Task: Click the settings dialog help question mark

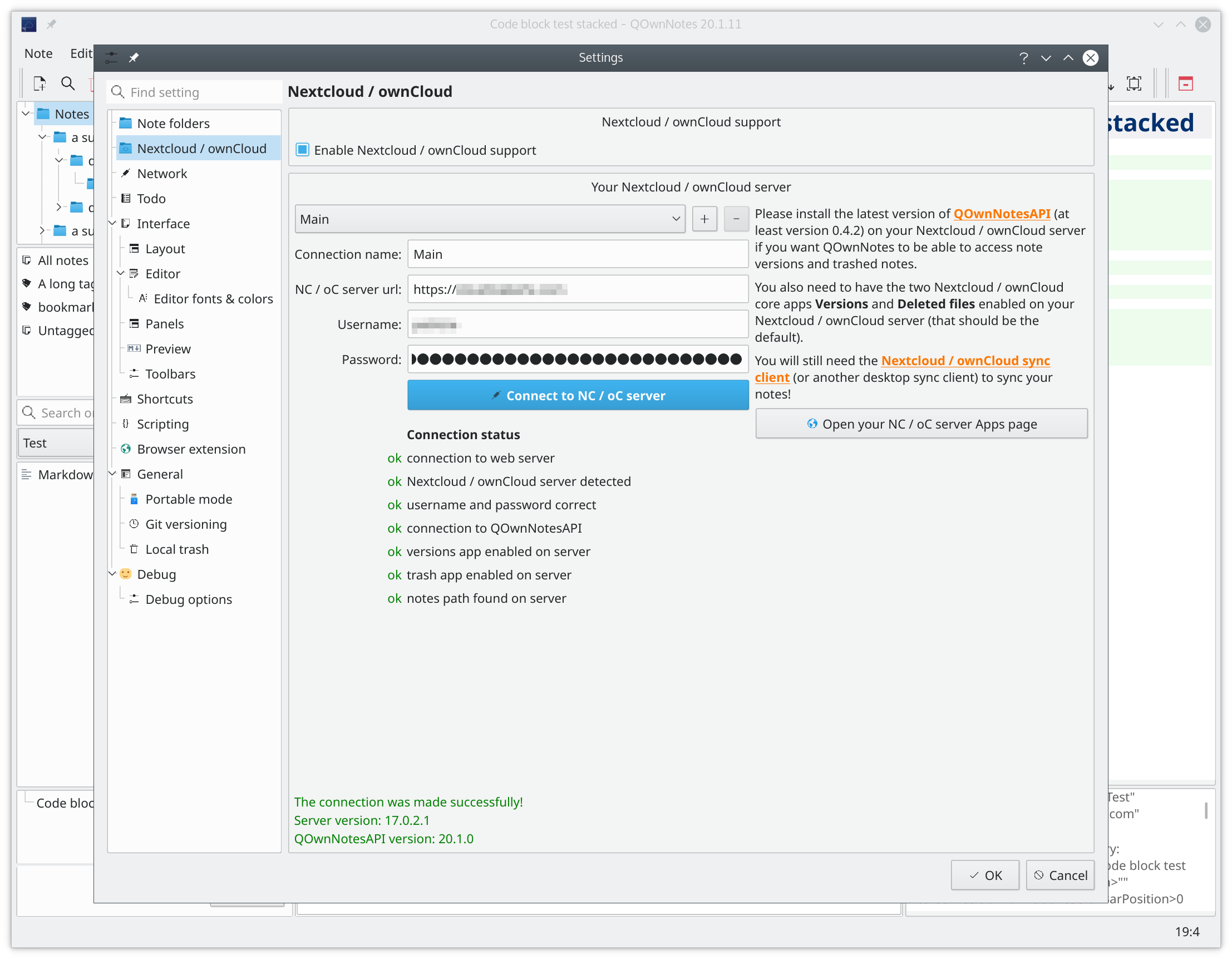Action: point(1023,57)
